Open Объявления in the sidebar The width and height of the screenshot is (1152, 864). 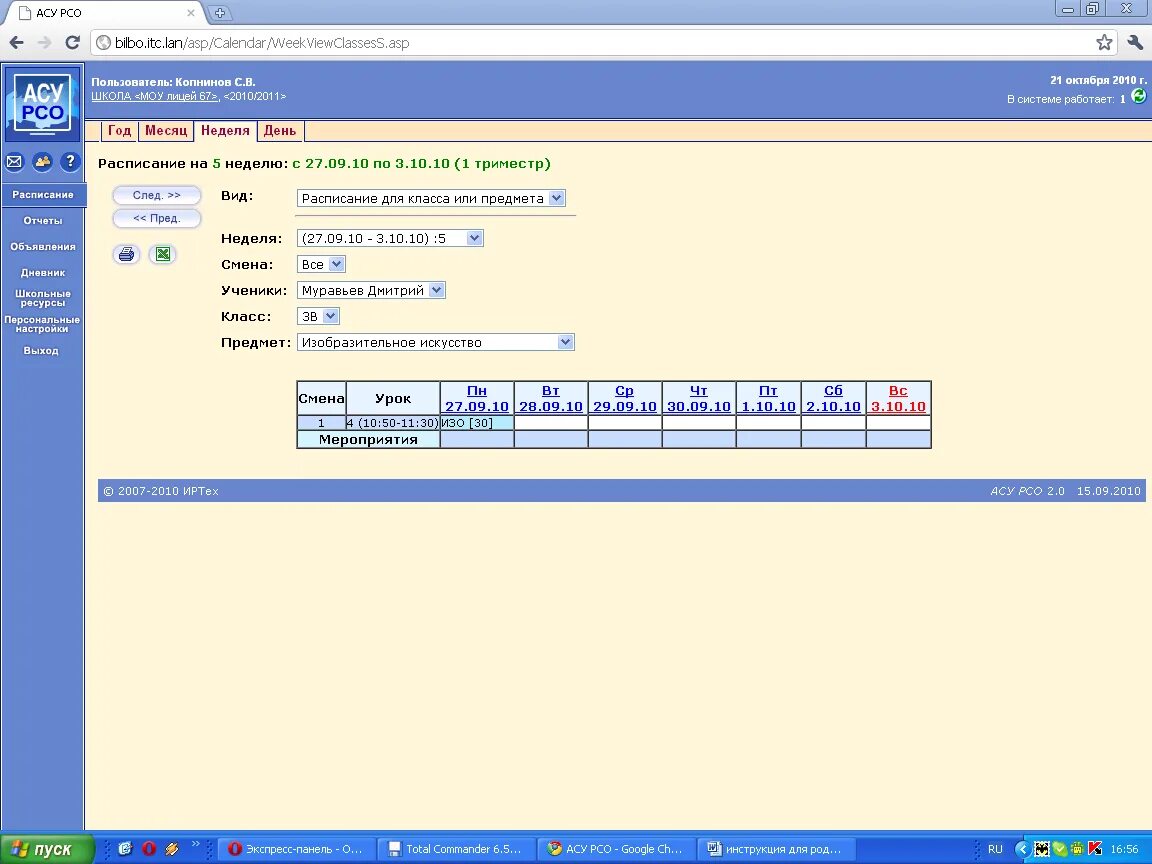click(x=43, y=247)
